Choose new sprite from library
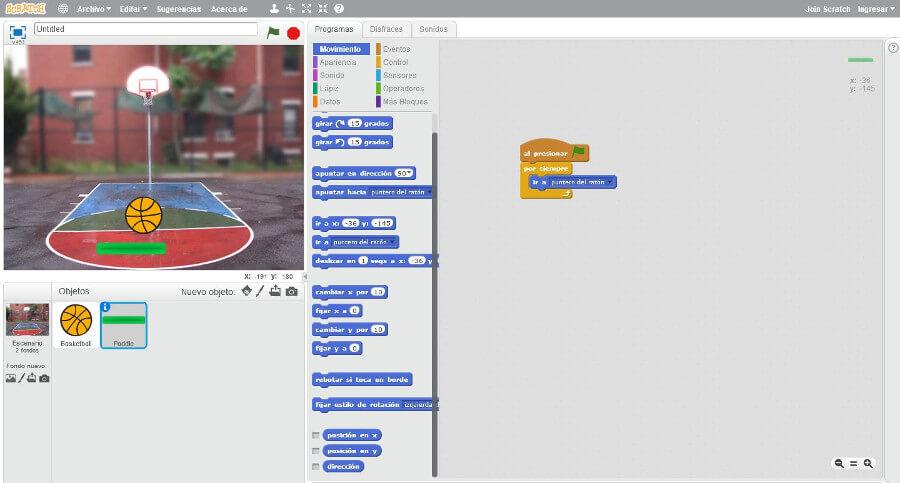 pos(247,291)
